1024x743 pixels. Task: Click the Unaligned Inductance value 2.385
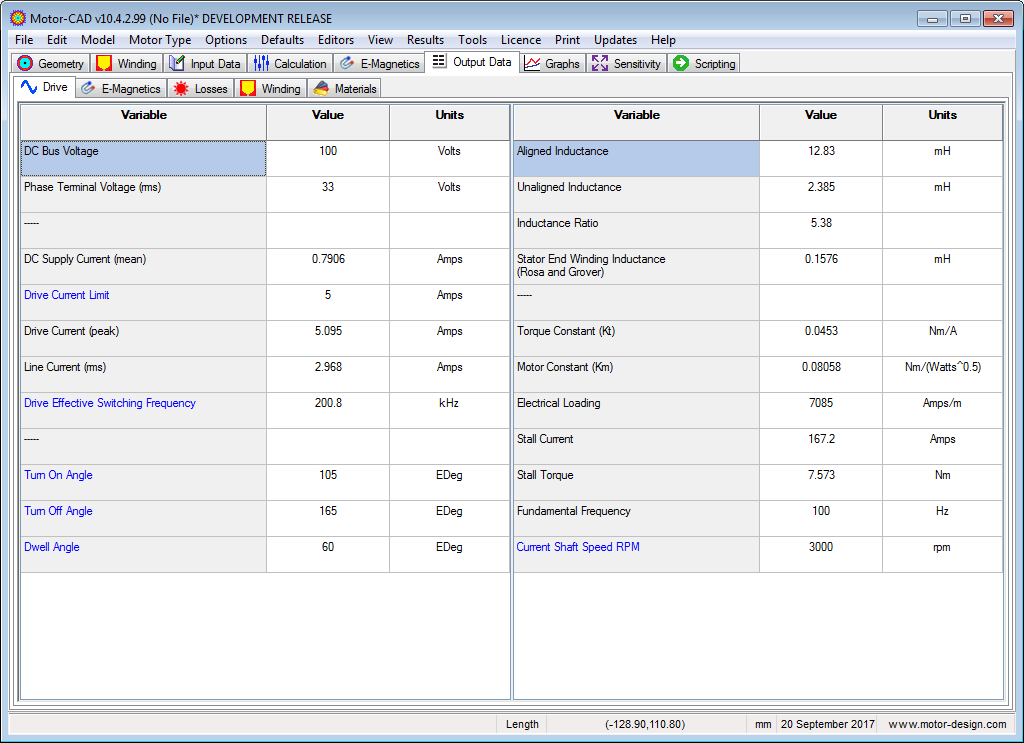[821, 187]
